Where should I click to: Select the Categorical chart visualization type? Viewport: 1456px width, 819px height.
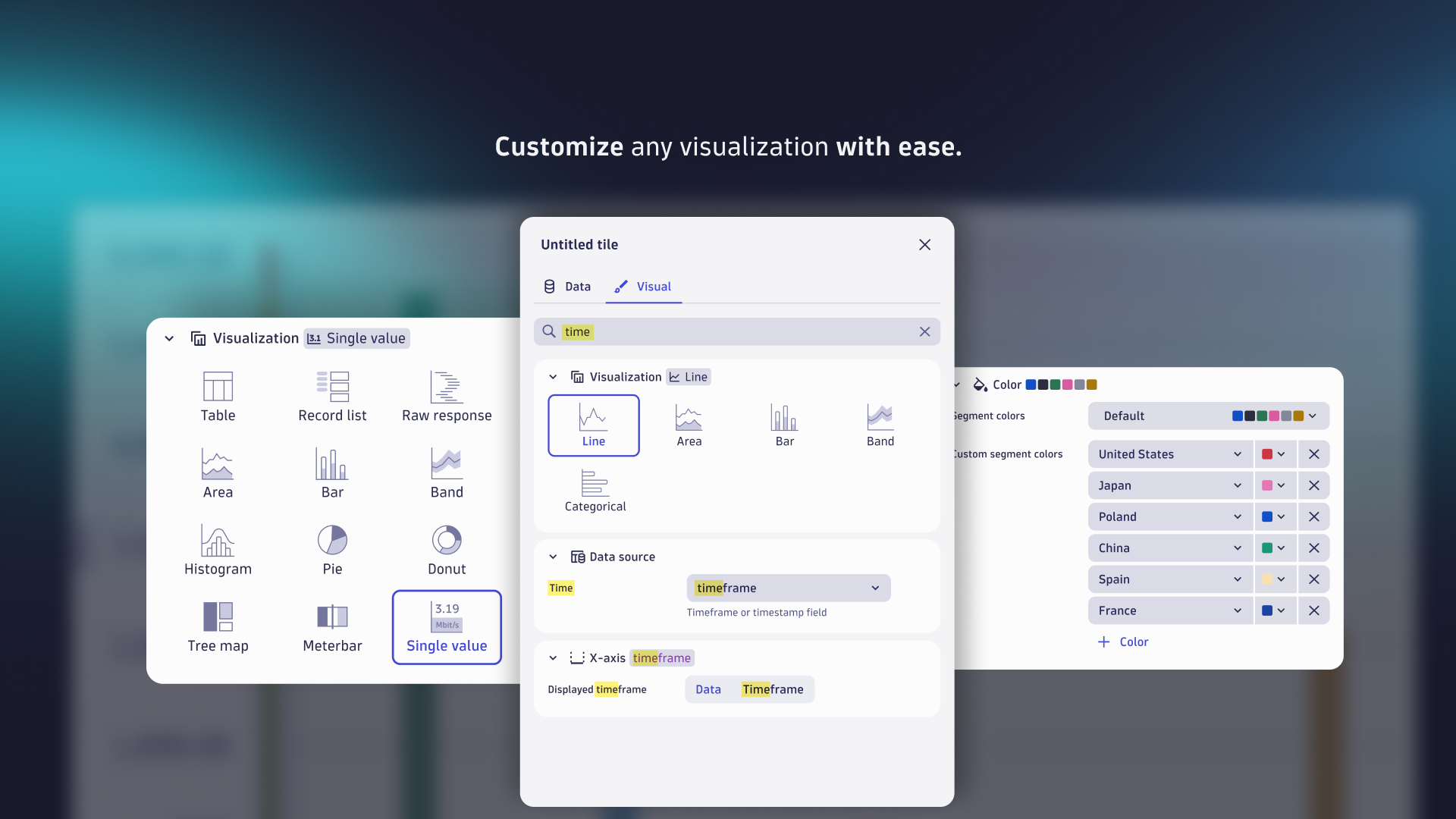click(x=593, y=490)
